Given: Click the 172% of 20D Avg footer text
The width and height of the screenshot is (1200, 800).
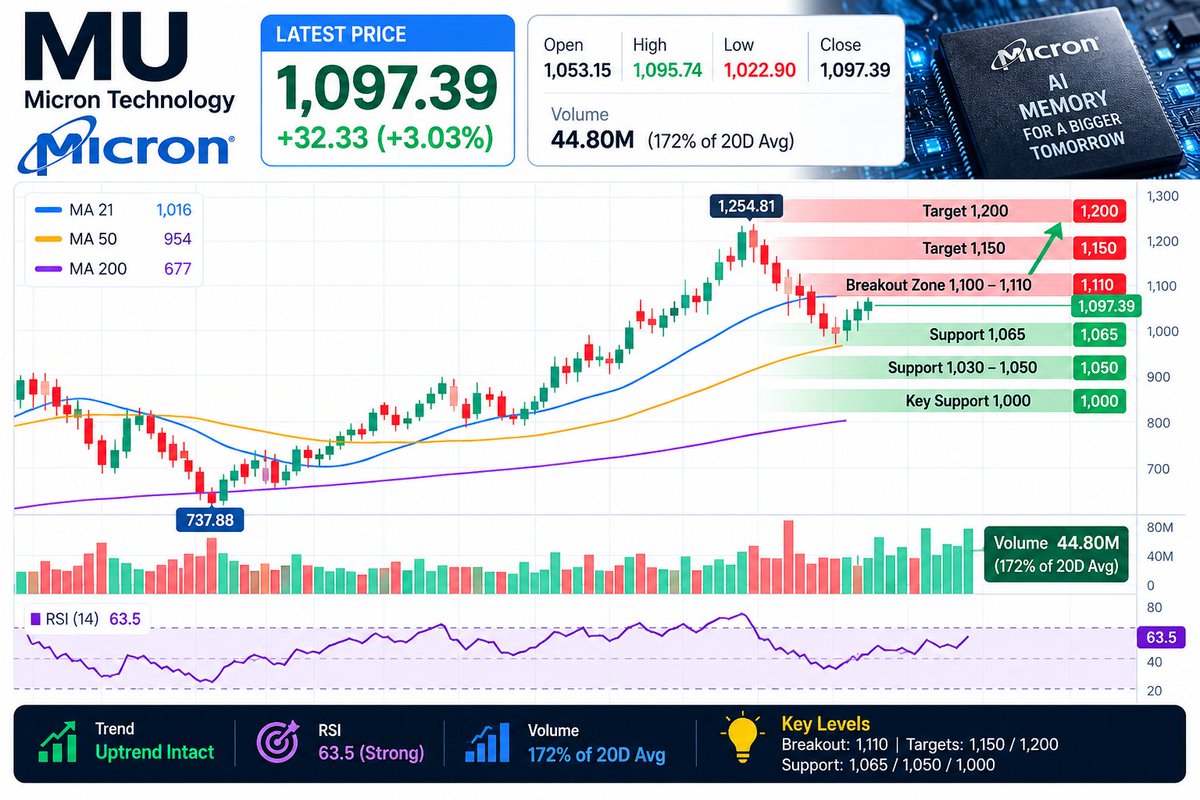Looking at the screenshot, I should click(595, 754).
